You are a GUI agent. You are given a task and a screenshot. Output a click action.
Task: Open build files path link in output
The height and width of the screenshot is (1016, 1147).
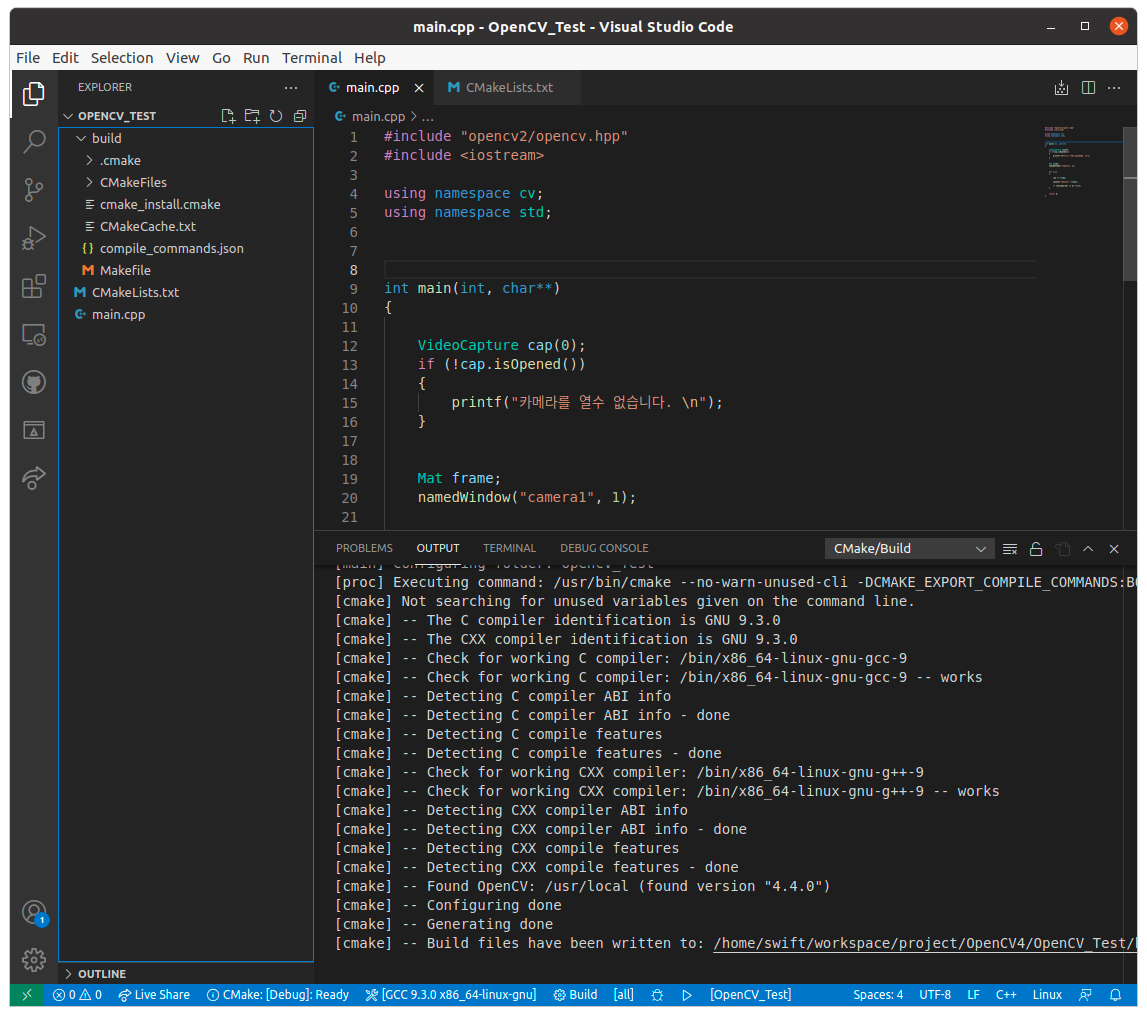[x=925, y=944]
